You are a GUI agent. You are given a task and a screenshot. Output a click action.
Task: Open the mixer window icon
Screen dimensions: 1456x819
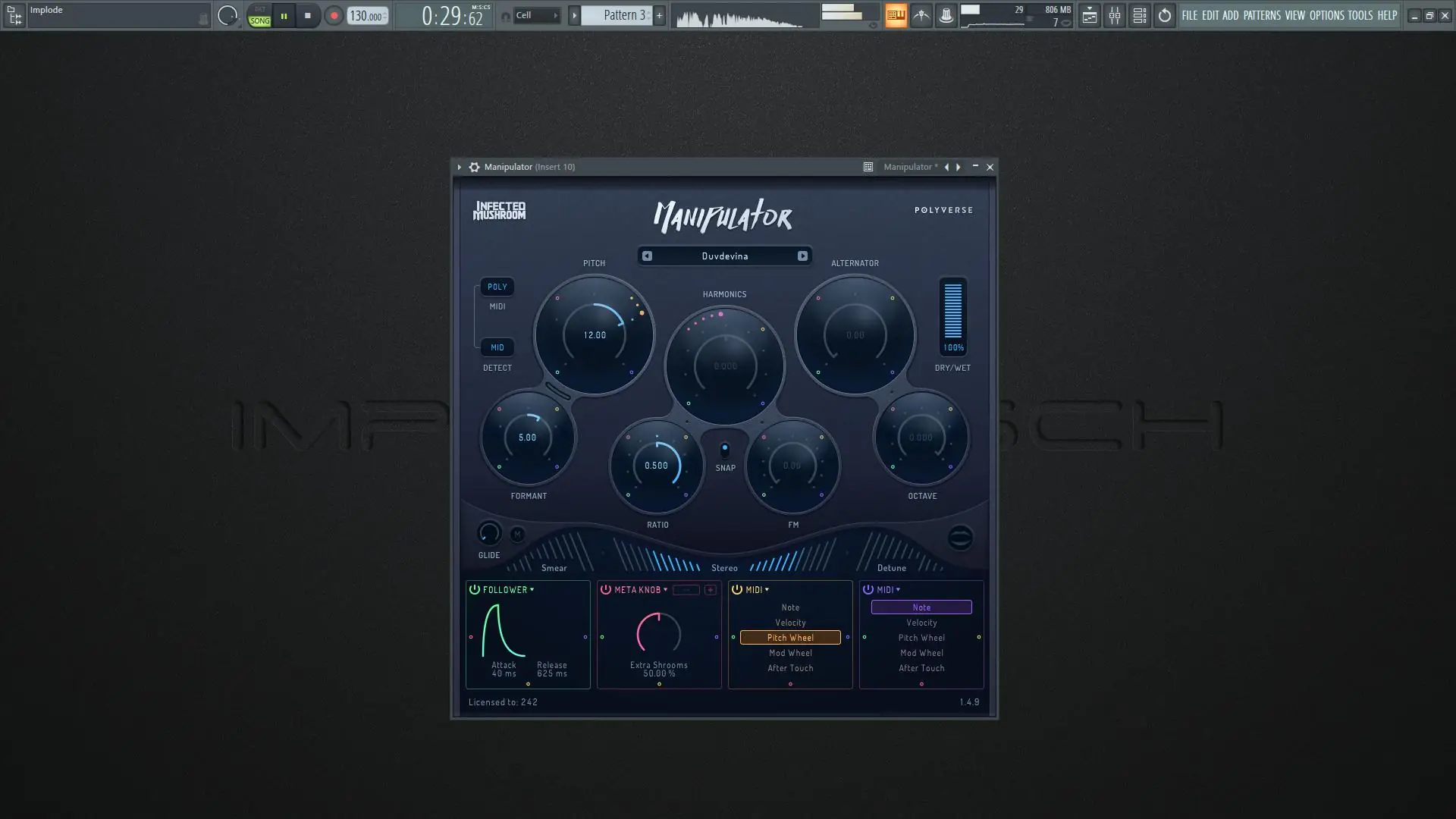pos(1114,15)
